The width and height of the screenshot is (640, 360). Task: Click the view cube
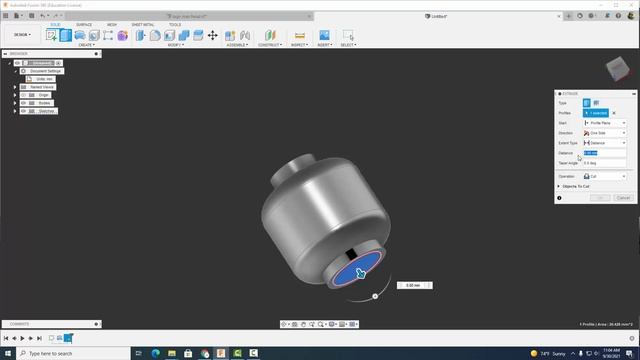(617, 68)
